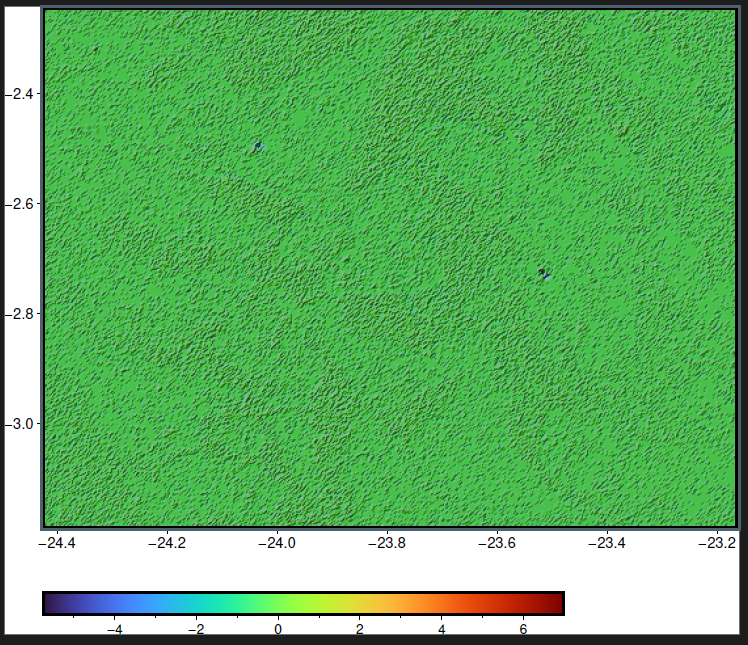This screenshot has width=748, height=645.
Task: Click the y-axis label −2.8
Action: tap(19, 314)
